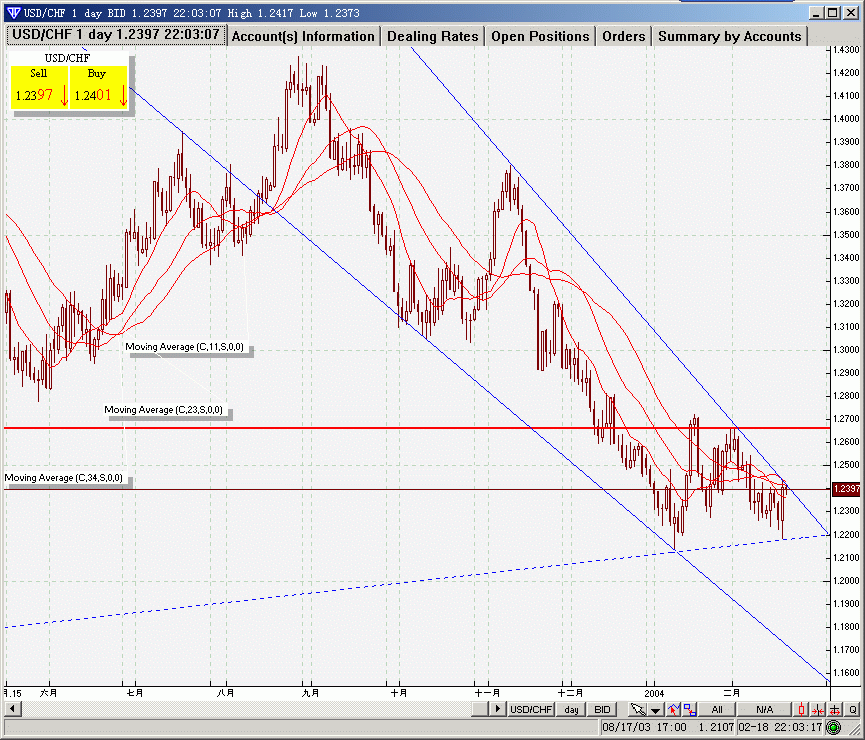Click the yellow Buy 1.2401 button
This screenshot has width=865, height=740.
click(99, 87)
